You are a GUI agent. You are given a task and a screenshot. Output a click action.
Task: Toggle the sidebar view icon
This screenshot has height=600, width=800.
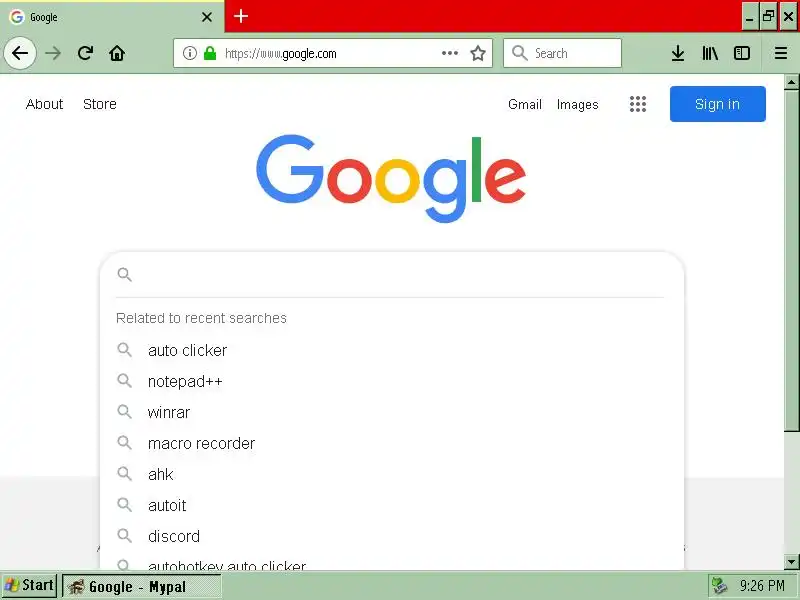point(742,53)
